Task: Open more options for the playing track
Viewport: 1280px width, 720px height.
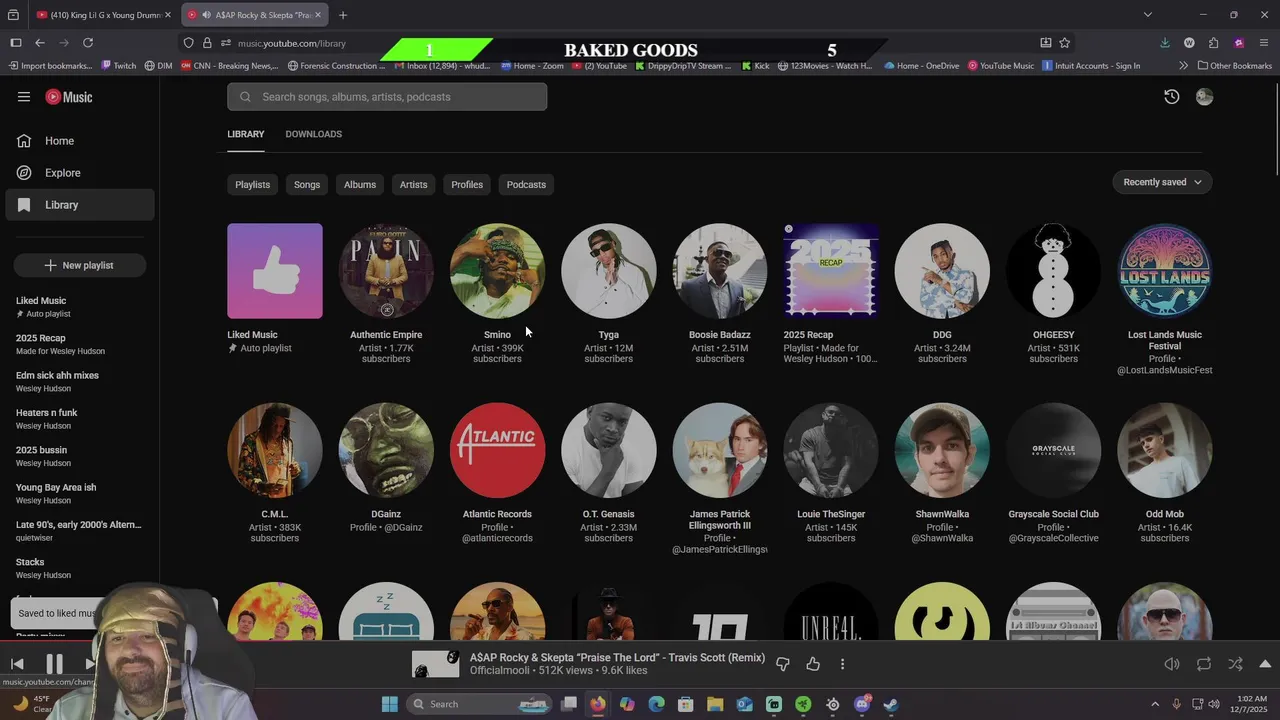Action: (842, 664)
